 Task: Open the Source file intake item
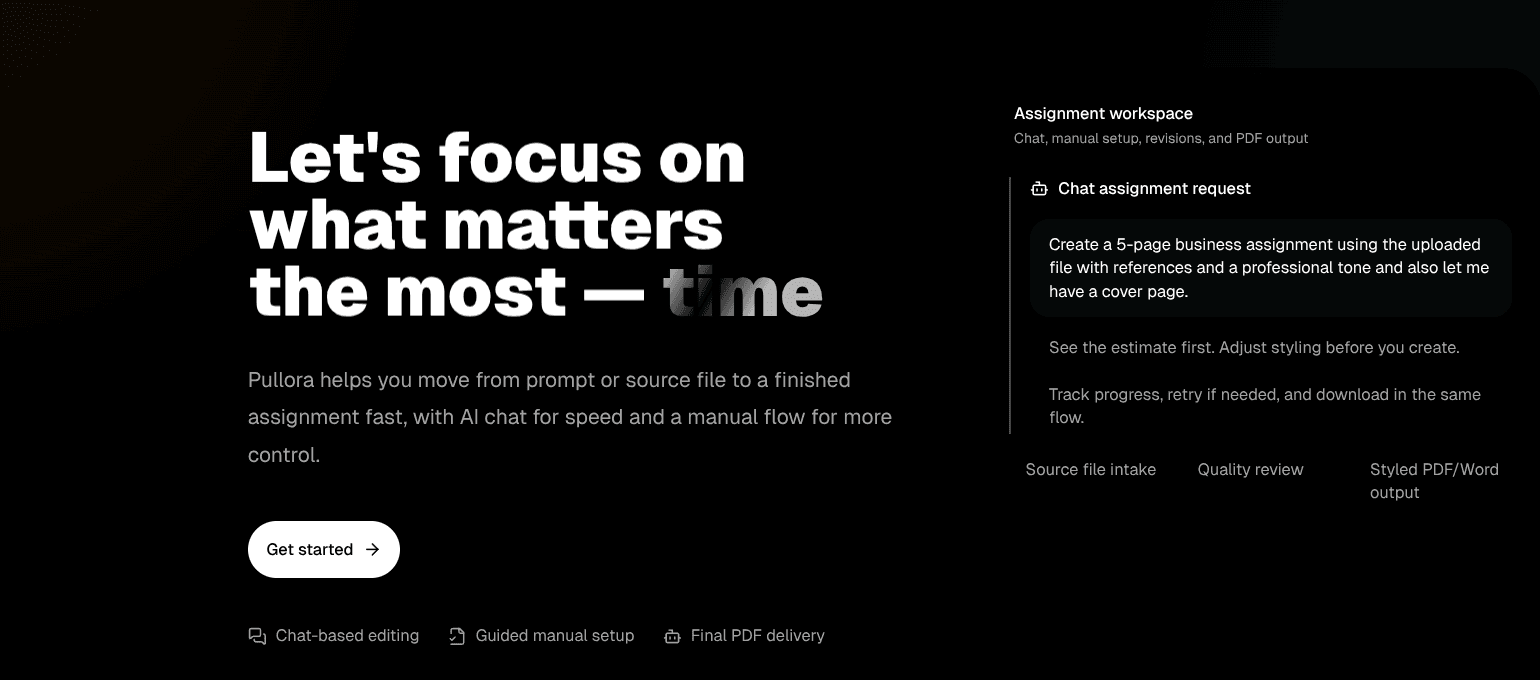pyautogui.click(x=1090, y=470)
